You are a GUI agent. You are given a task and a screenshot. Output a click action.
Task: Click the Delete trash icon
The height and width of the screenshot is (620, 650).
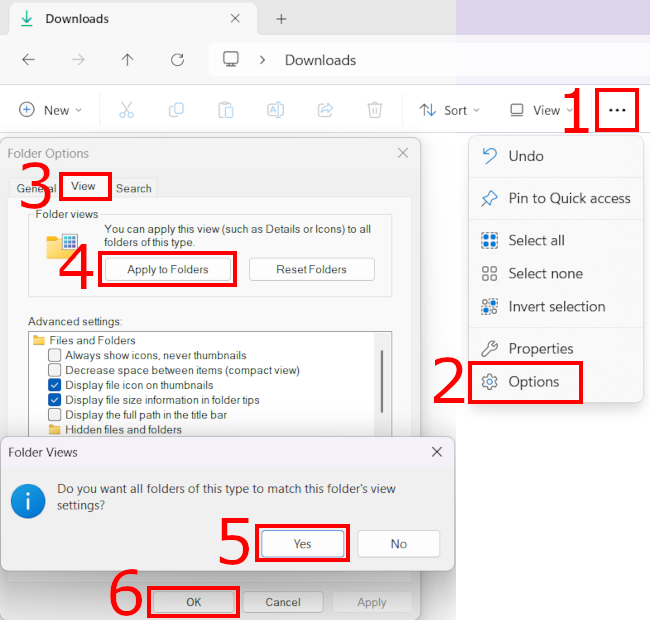(375, 110)
